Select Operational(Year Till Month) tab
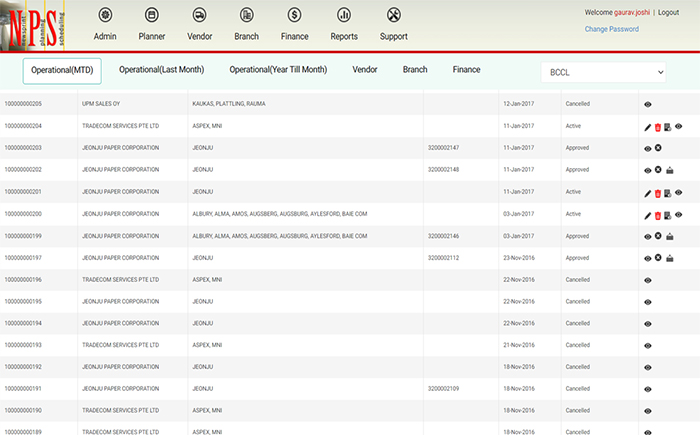 click(278, 70)
